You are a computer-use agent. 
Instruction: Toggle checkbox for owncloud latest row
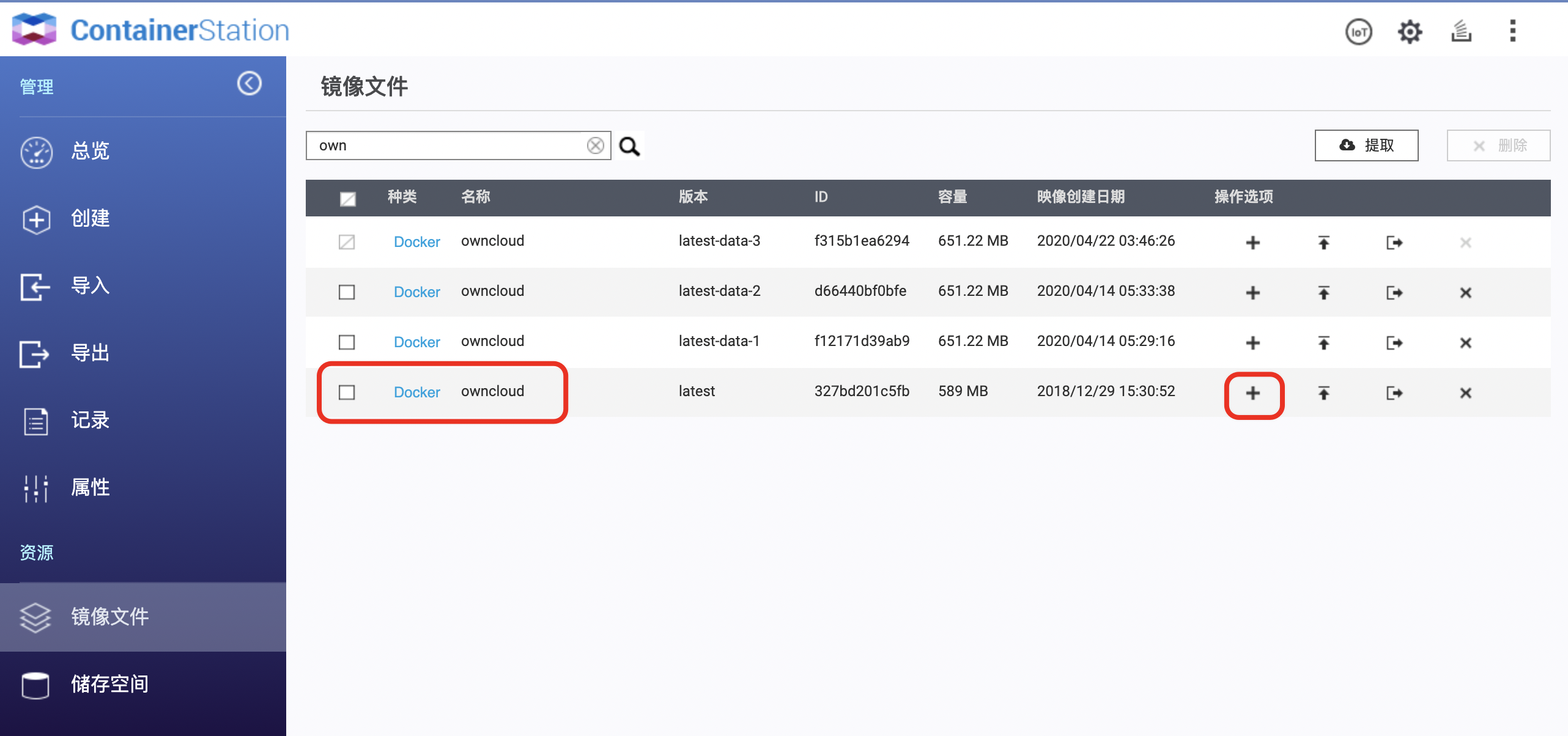(347, 392)
